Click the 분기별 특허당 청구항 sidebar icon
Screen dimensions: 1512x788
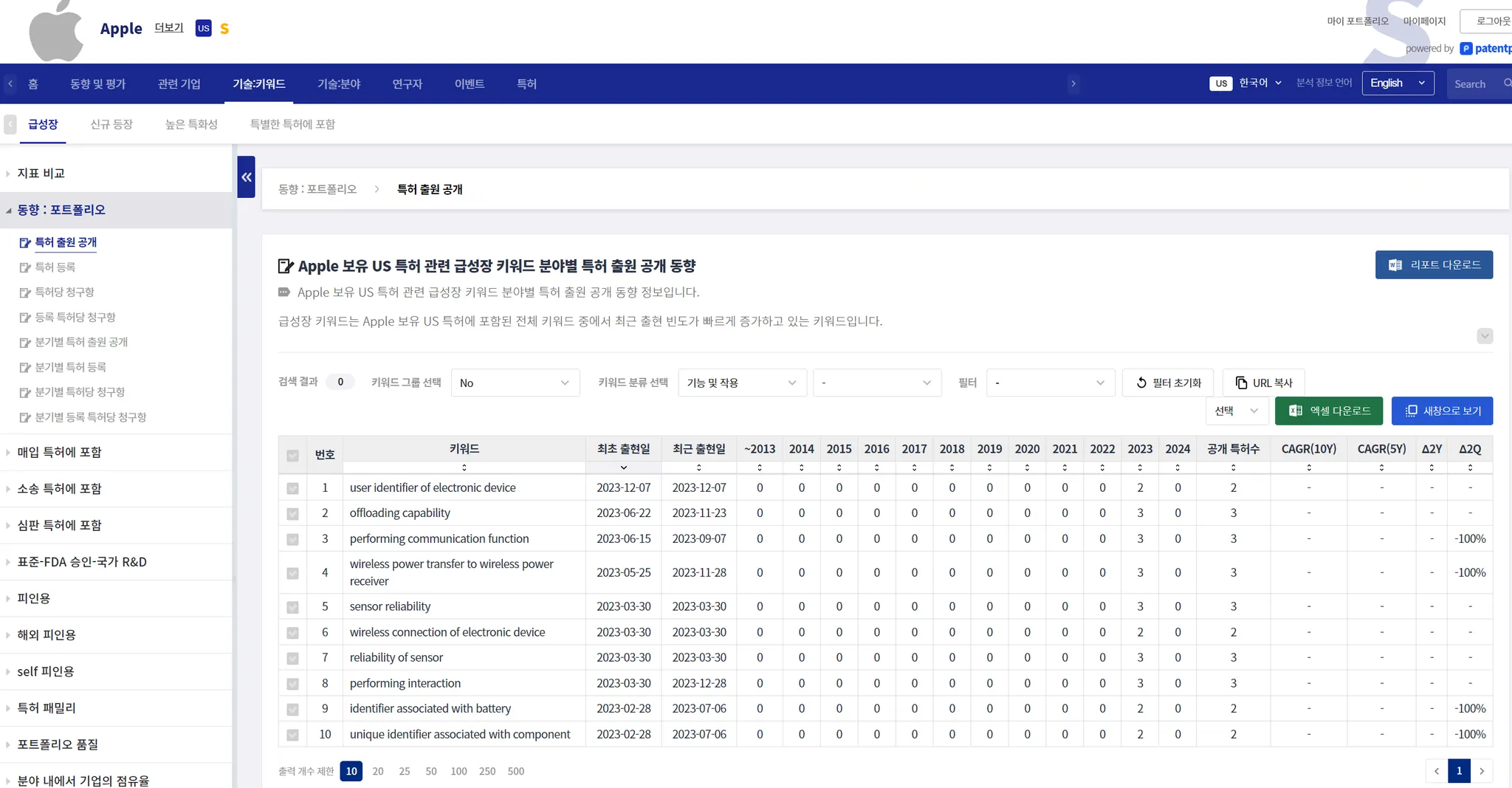click(x=25, y=392)
